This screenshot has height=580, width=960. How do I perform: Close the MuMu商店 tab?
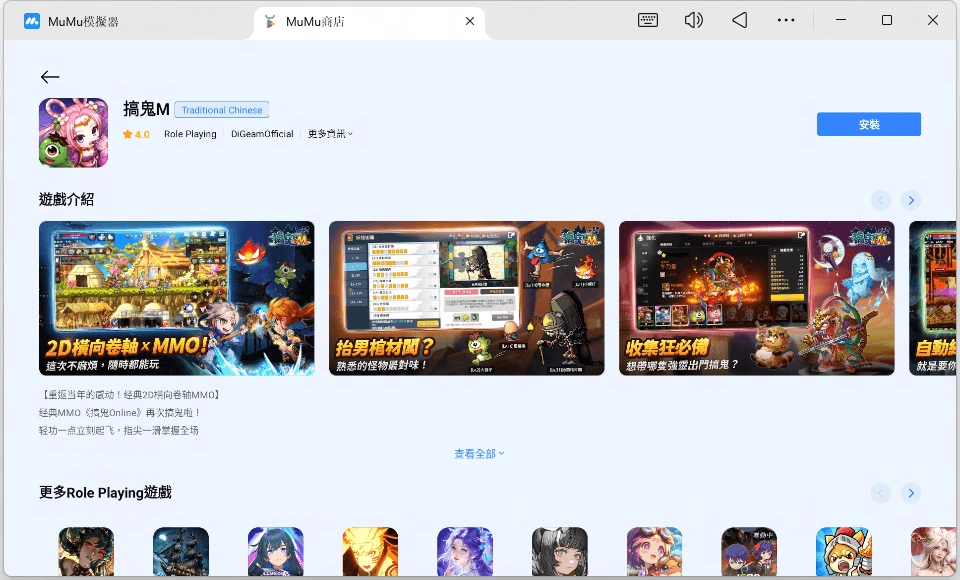click(x=470, y=21)
